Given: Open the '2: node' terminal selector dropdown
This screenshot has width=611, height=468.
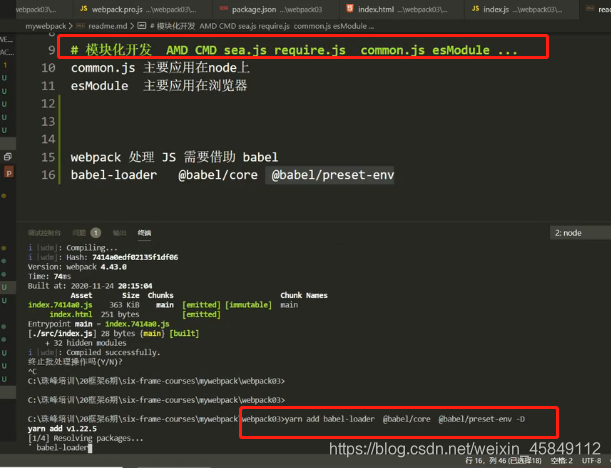Looking at the screenshot, I should coord(580,233).
